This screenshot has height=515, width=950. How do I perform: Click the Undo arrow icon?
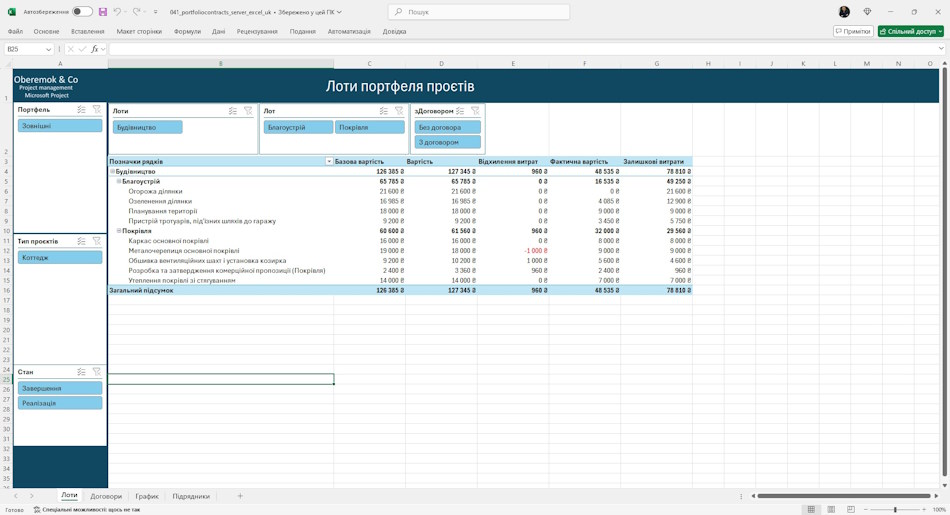click(118, 12)
